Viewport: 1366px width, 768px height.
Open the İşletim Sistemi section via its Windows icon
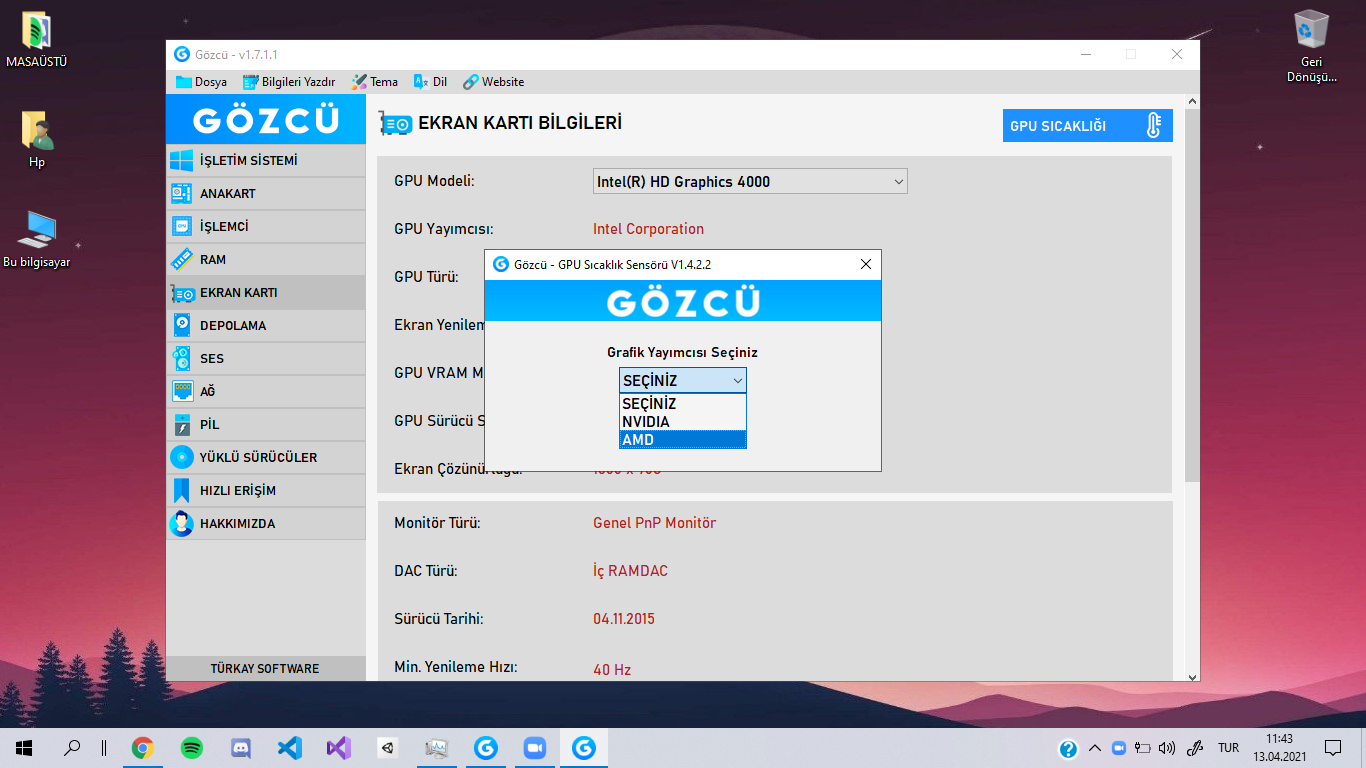[x=181, y=160]
